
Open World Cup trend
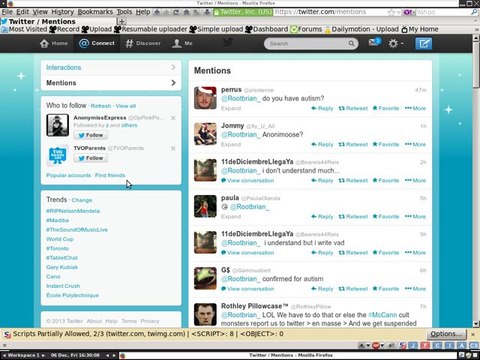[x=60, y=239]
